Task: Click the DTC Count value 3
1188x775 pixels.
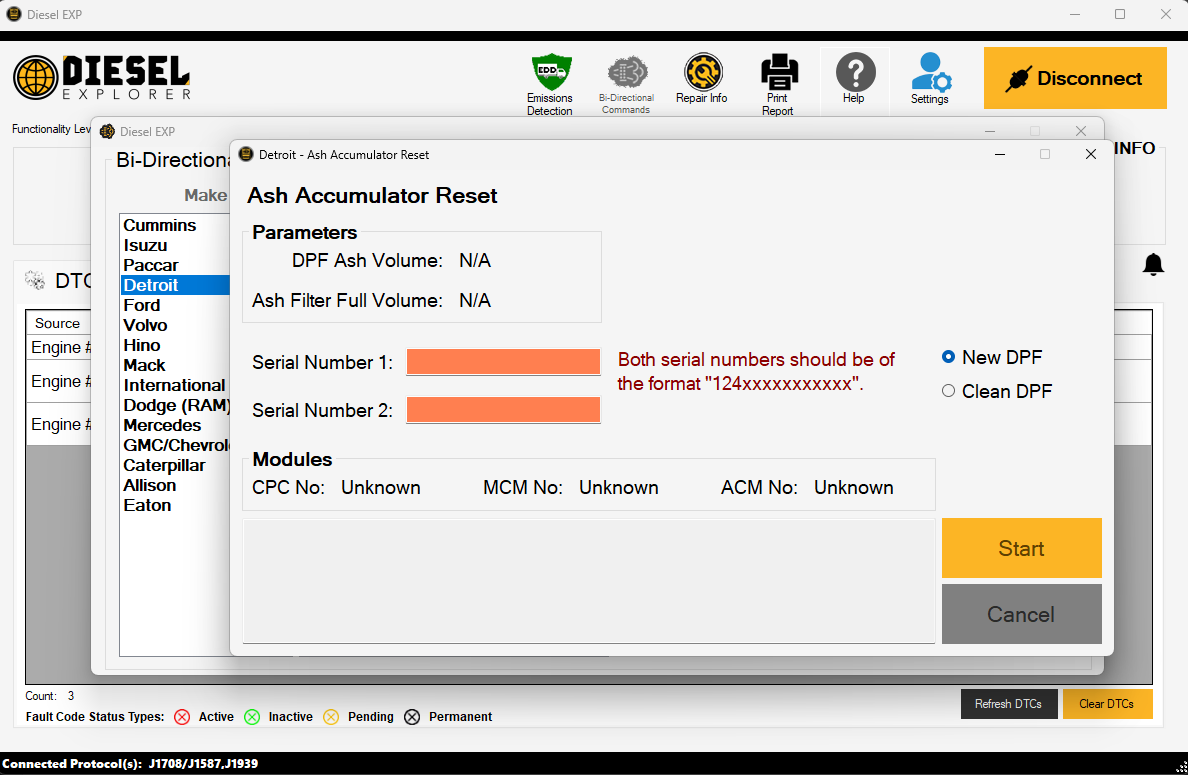Action: (x=71, y=695)
